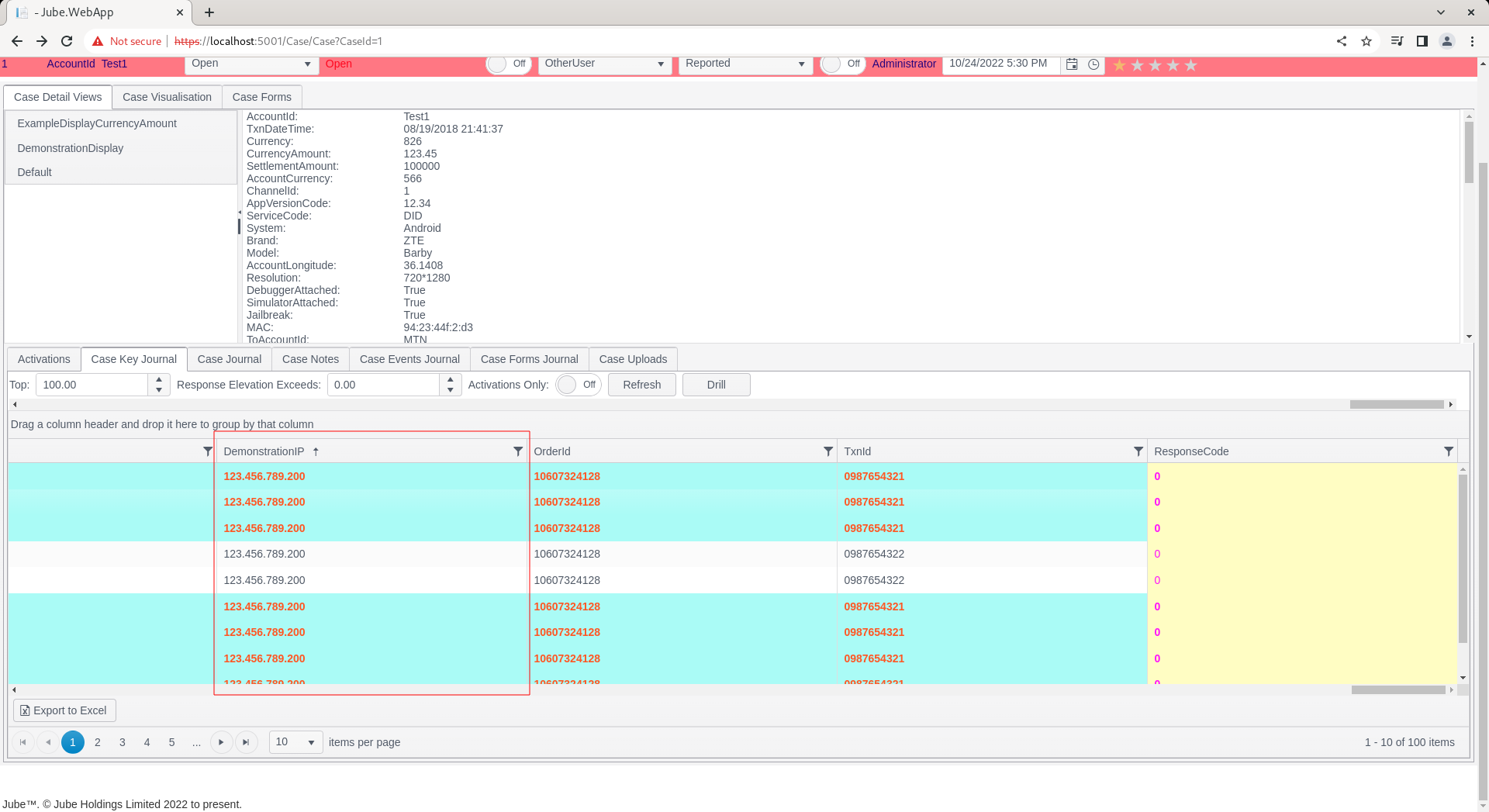Go to the next grid page
The height and width of the screenshot is (812, 1489).
click(221, 742)
